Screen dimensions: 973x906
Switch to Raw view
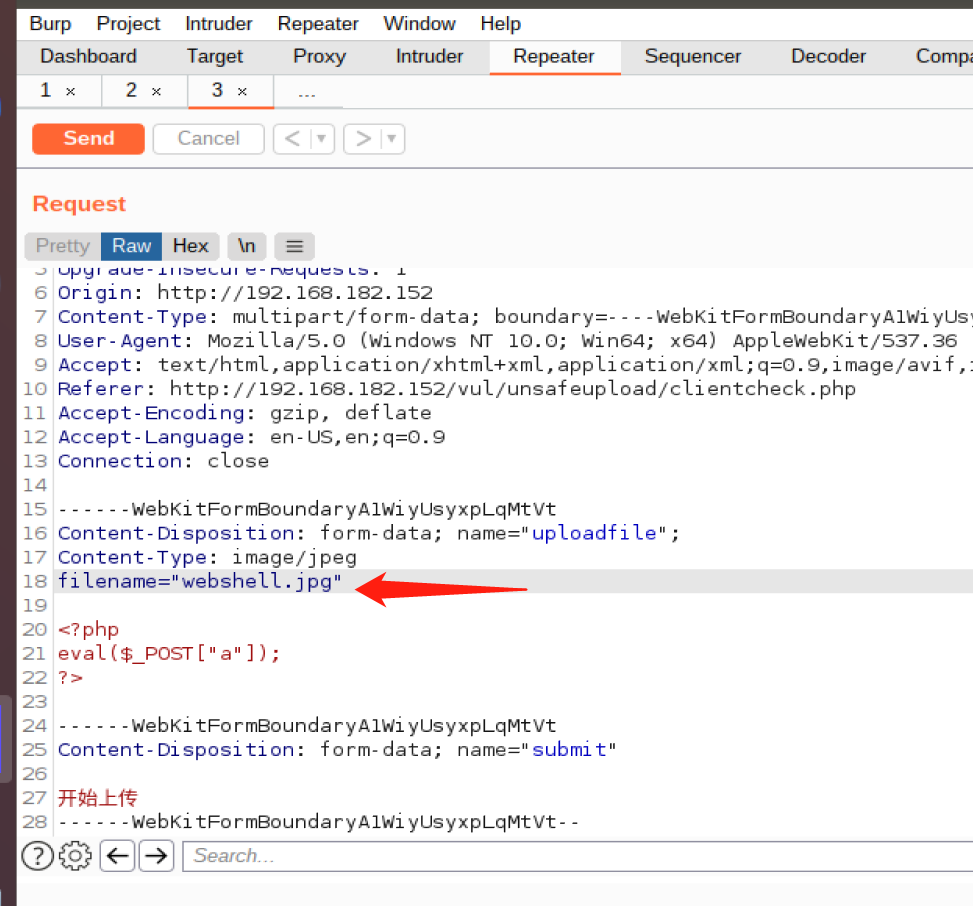click(132, 246)
